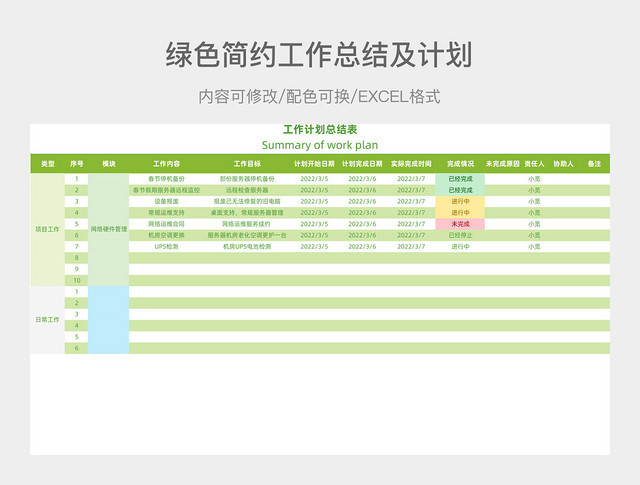This screenshot has width=640, height=485.
Task: Click planned finish 2022/3/6 in 设备报废 row
Action: [362, 201]
